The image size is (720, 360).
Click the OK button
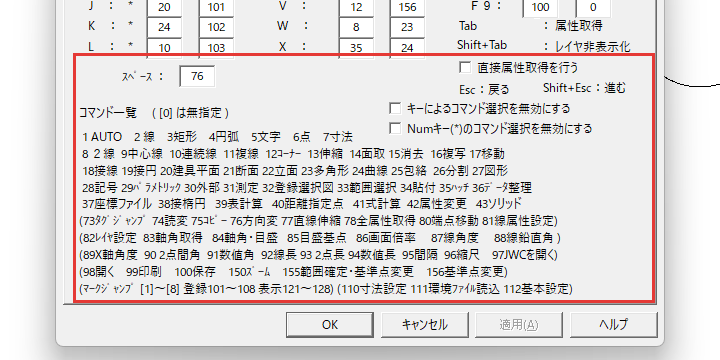pyautogui.click(x=330, y=325)
